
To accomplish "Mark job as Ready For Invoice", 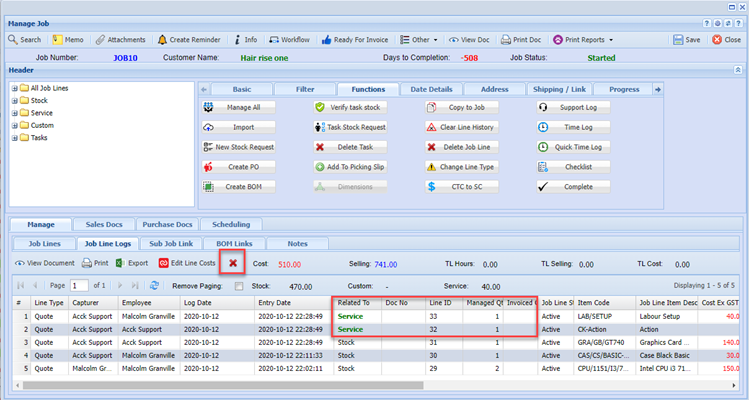I will pyautogui.click(x=357, y=40).
